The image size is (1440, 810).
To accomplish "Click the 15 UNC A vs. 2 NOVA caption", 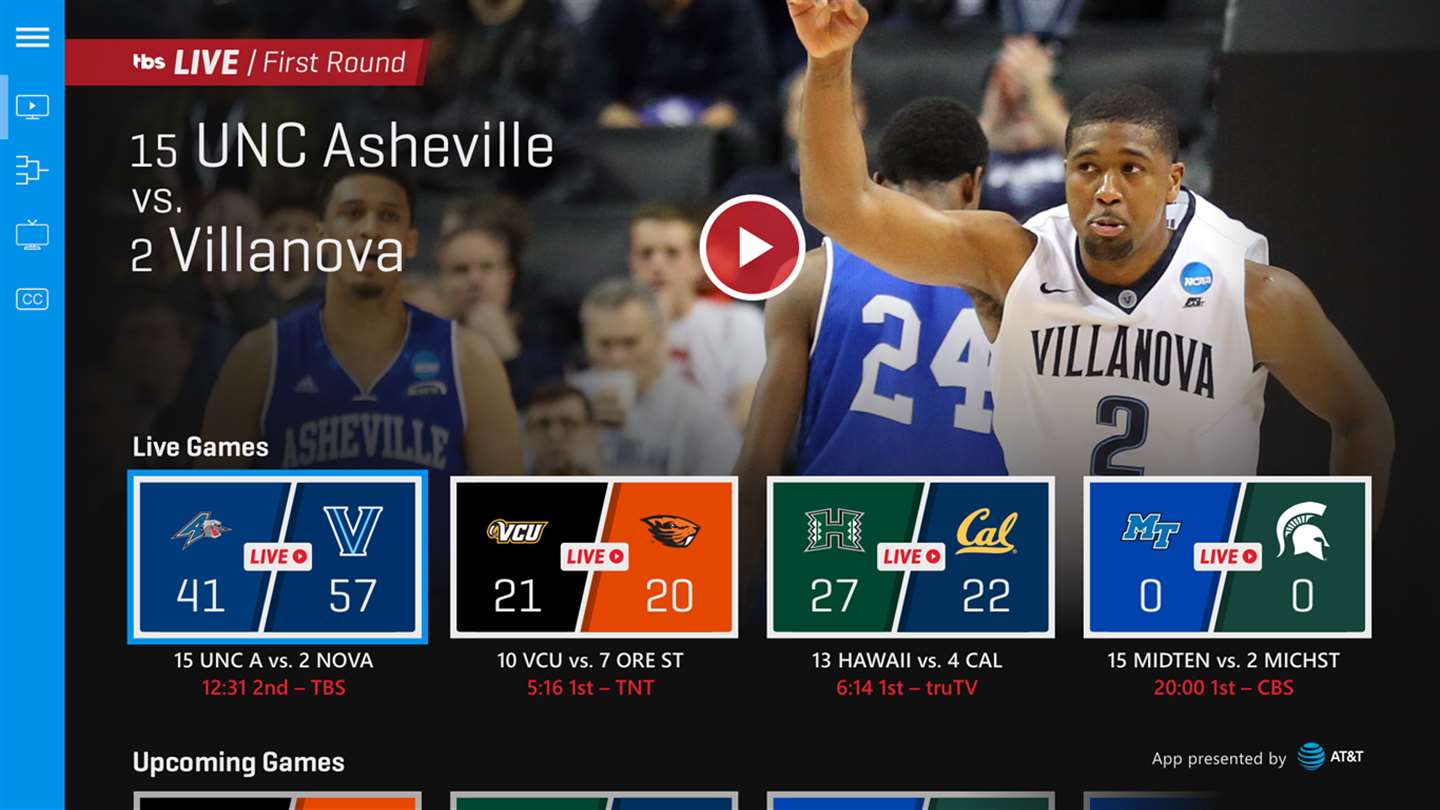I will point(273,660).
